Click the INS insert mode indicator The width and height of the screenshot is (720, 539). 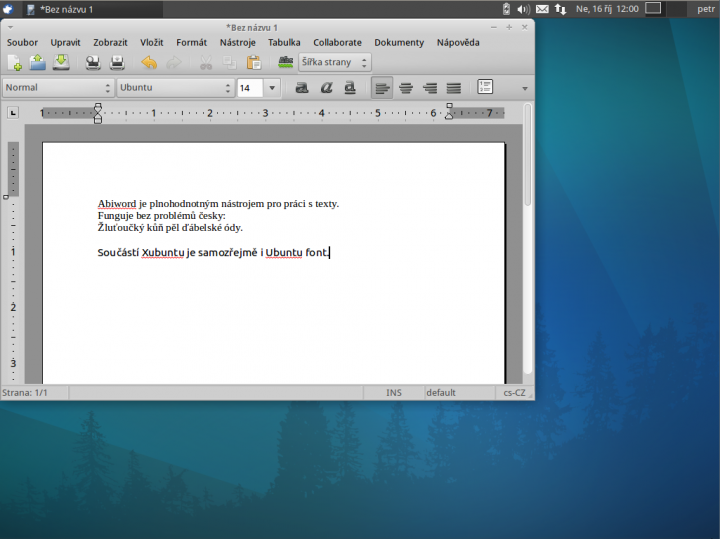394,393
